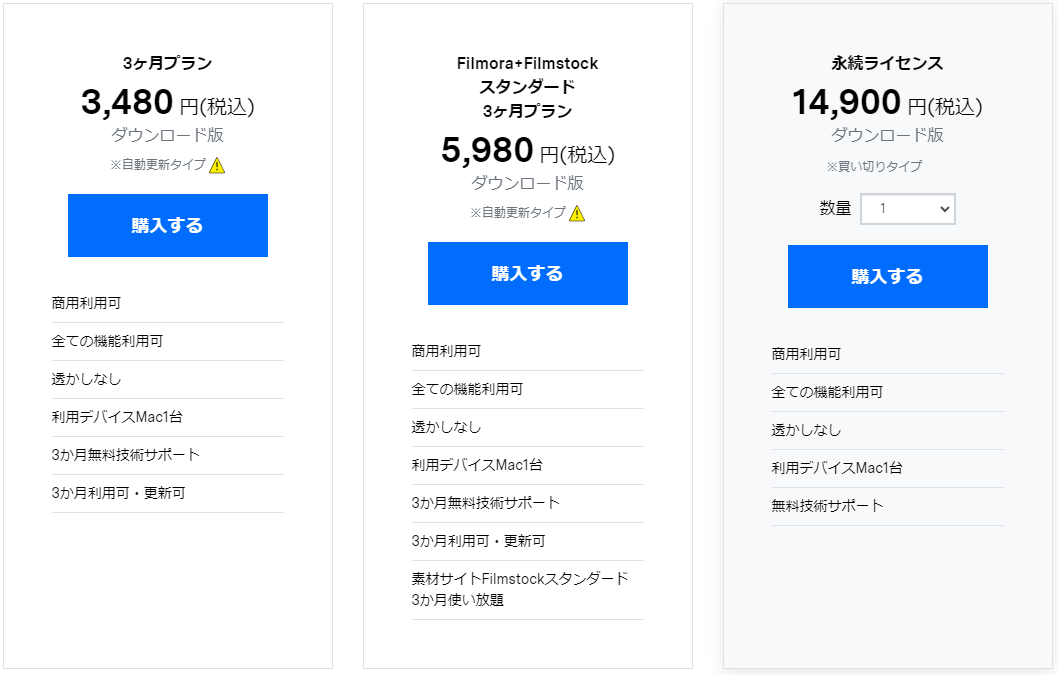Click 3か月利用可・更新可 in first plan
The image size is (1058, 675).
point(119,493)
